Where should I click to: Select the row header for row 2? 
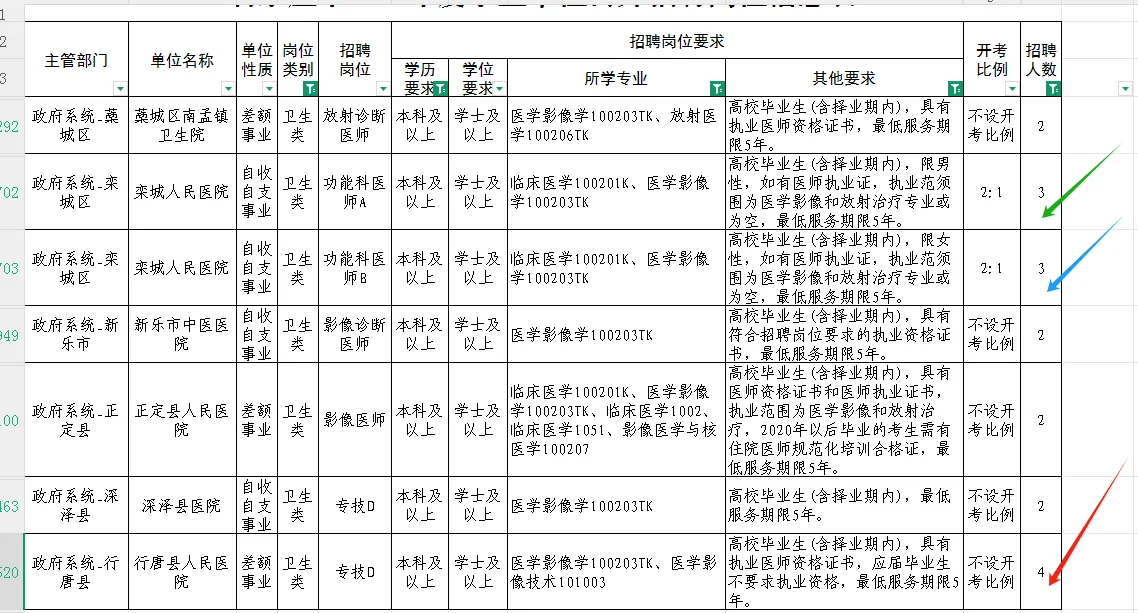(x=12, y=41)
